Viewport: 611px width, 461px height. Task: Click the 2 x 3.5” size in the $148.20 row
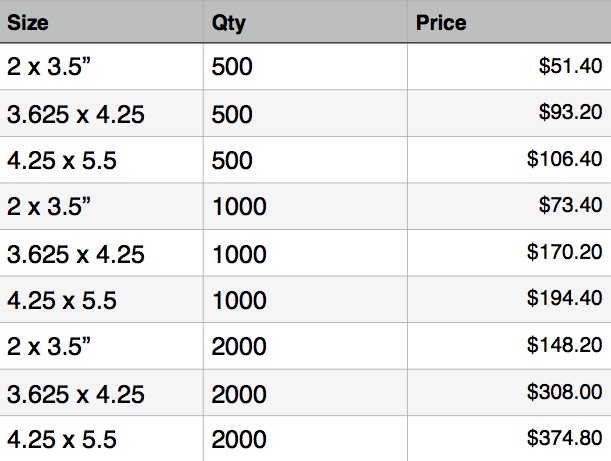50,346
